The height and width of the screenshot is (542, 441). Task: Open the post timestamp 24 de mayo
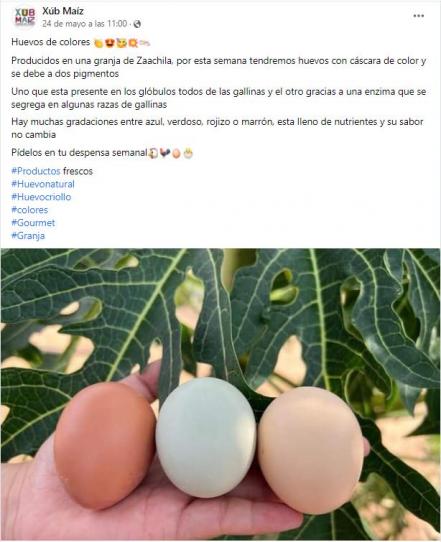pos(85,24)
